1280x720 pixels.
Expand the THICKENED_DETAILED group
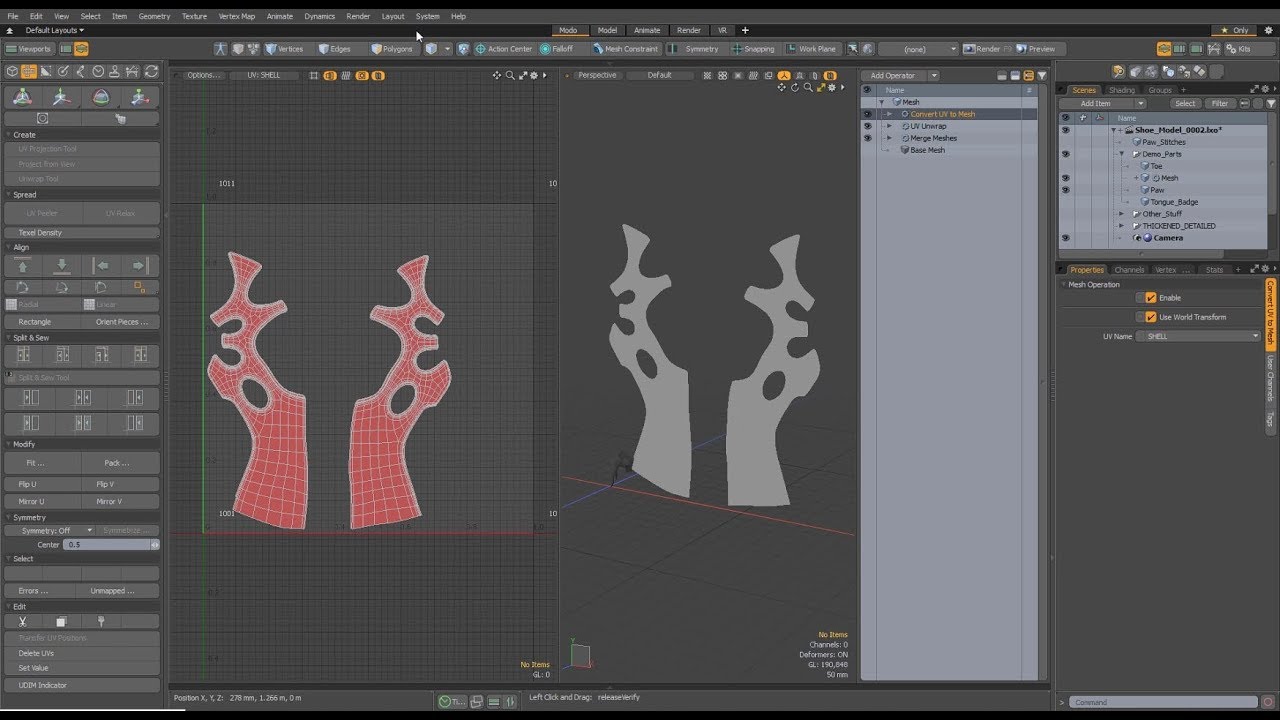1122,226
